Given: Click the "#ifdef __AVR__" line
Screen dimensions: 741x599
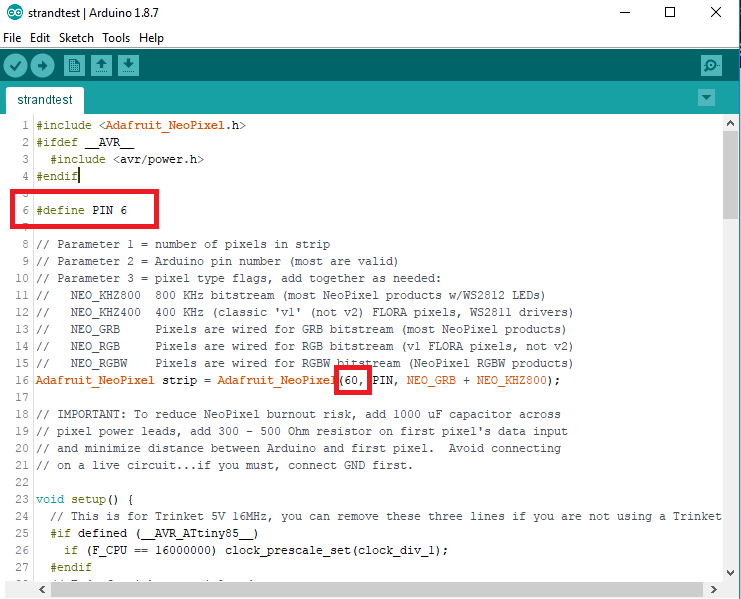Looking at the screenshot, I should pos(85,142).
